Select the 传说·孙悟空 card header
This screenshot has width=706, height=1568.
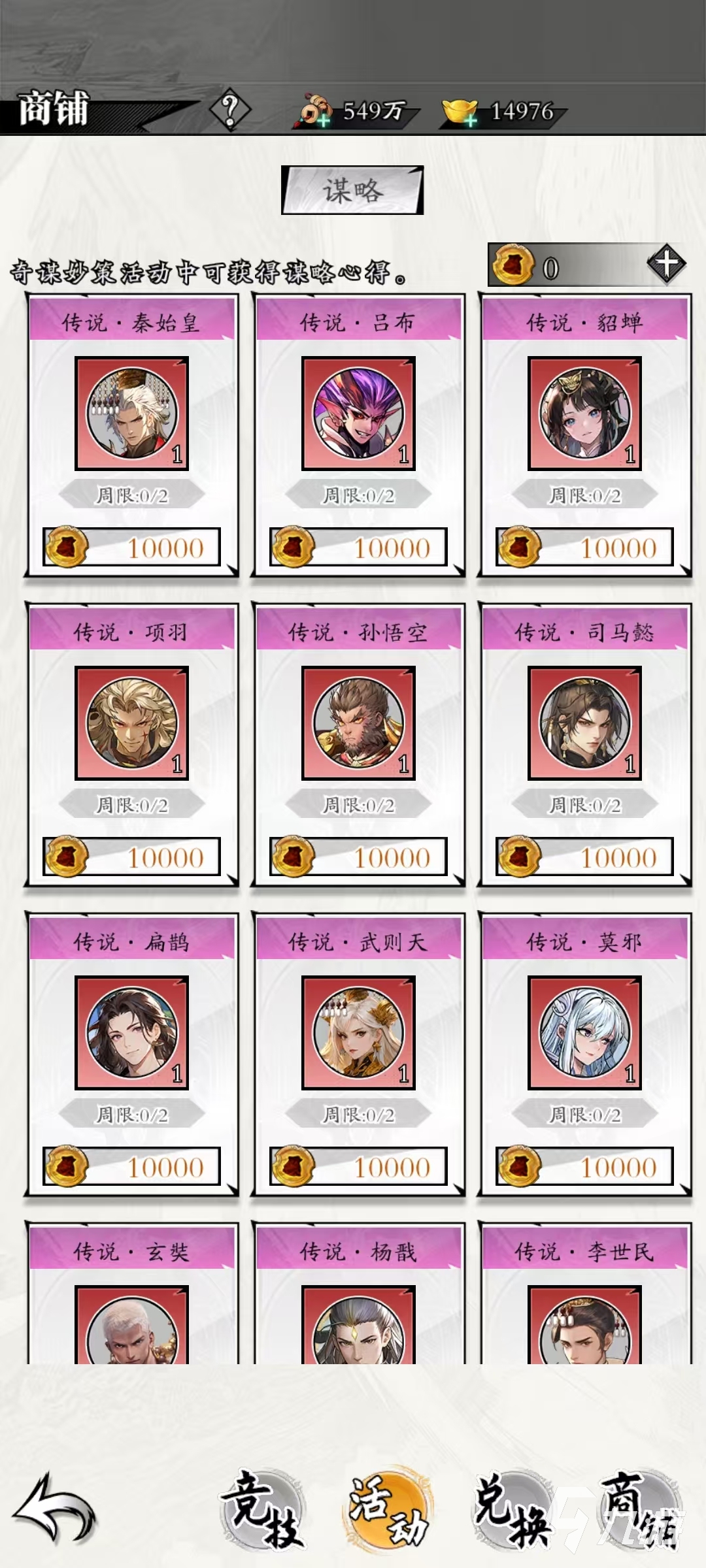click(x=358, y=631)
